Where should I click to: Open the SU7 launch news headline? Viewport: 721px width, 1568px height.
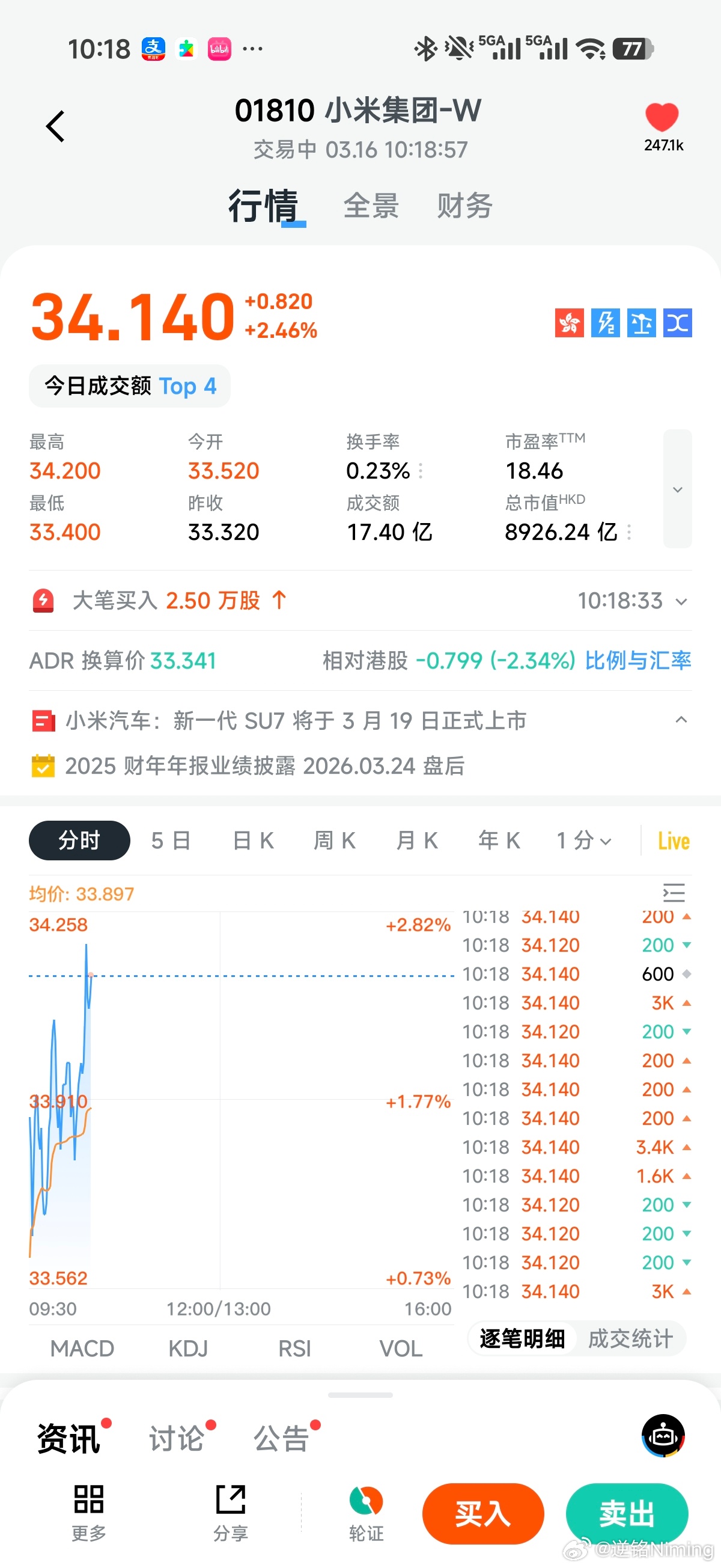tap(296, 721)
